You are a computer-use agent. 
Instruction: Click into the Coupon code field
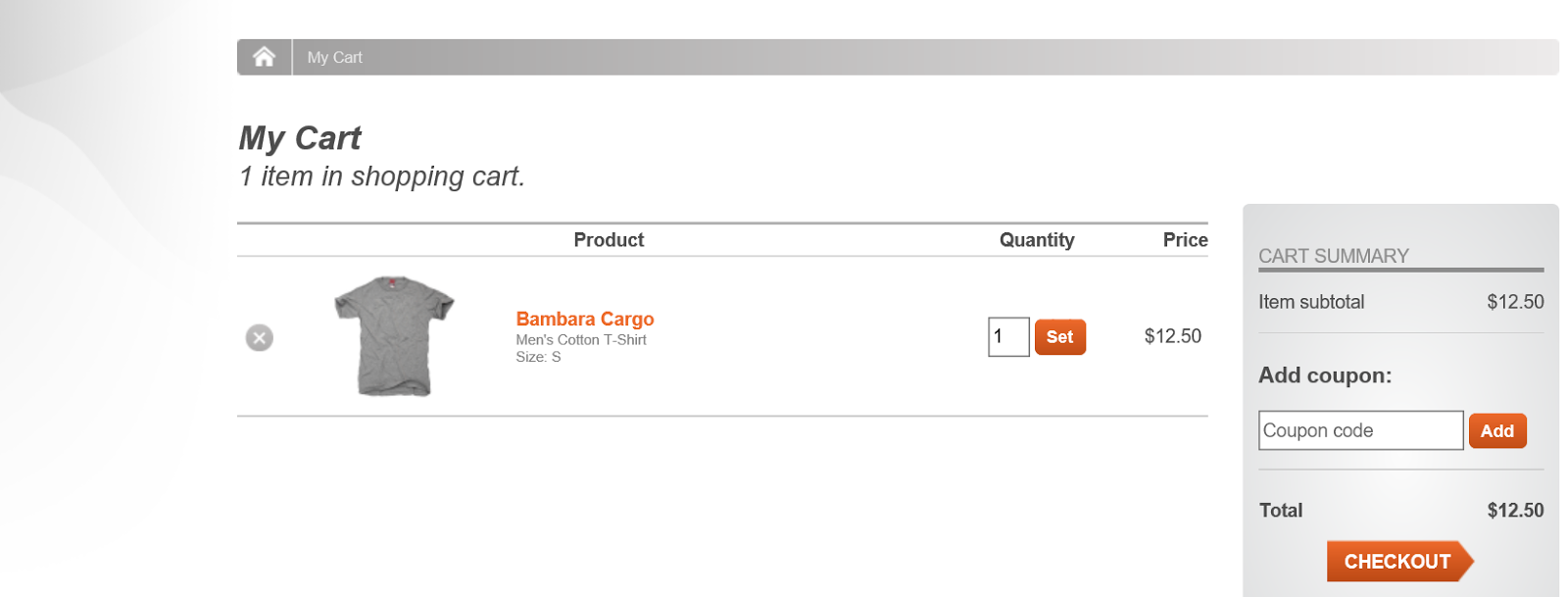click(x=1359, y=430)
